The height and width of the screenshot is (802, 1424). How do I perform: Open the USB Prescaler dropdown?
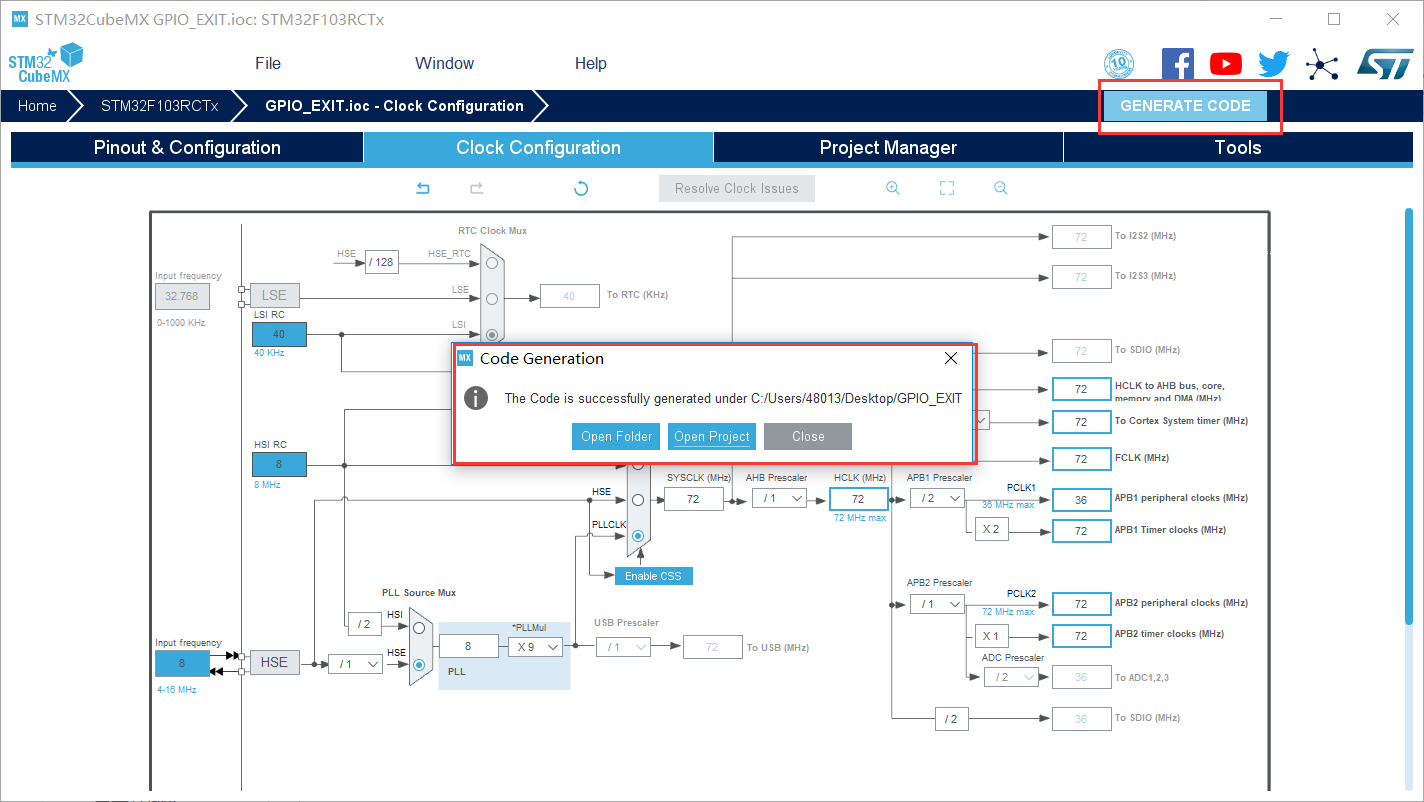(x=623, y=647)
